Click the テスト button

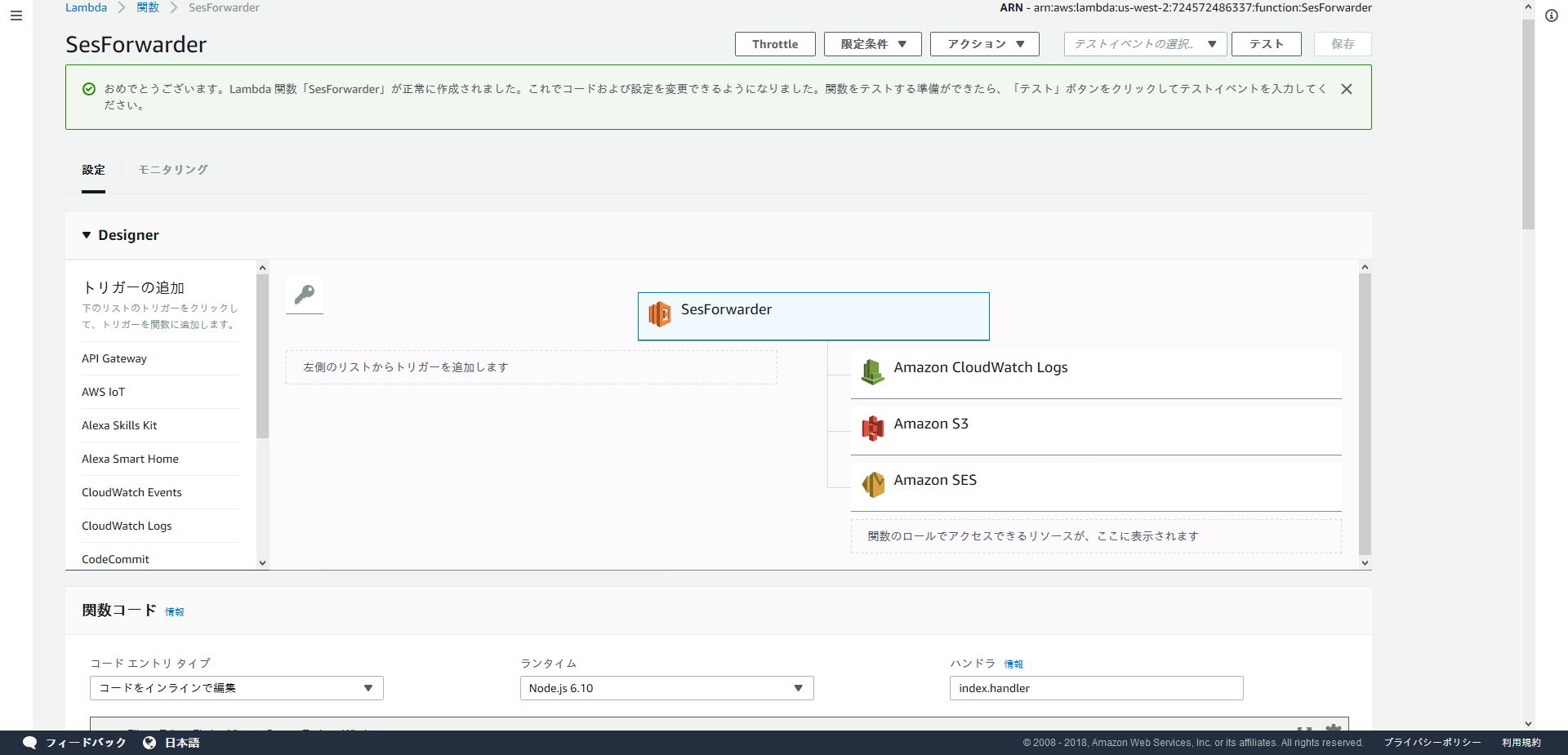(1266, 44)
